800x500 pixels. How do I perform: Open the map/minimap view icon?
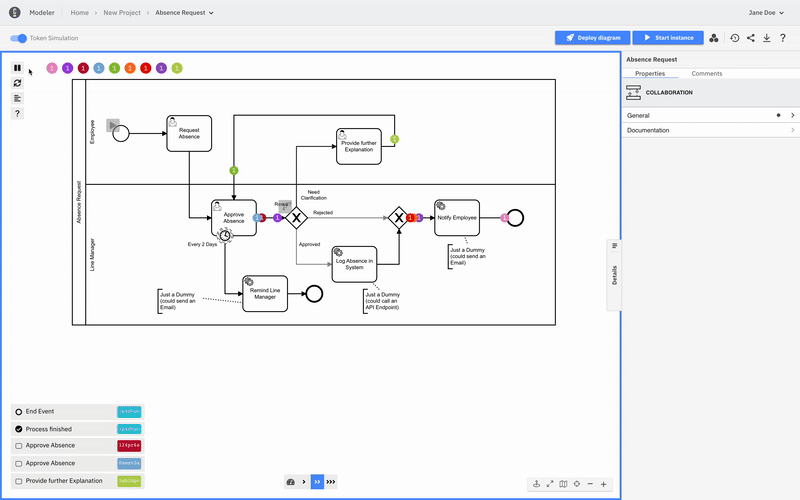[563, 484]
